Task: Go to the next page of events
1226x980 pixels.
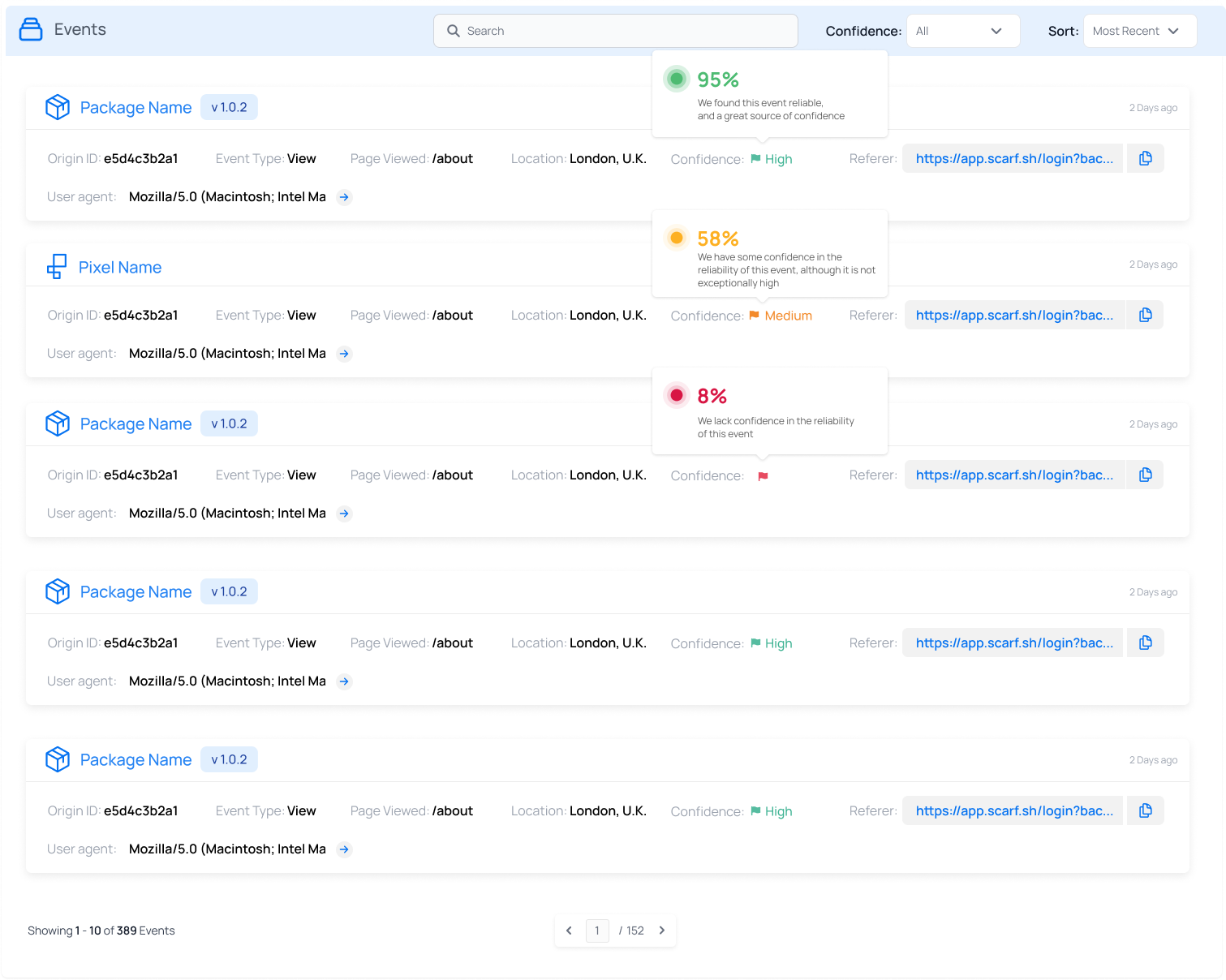Action: point(662,931)
